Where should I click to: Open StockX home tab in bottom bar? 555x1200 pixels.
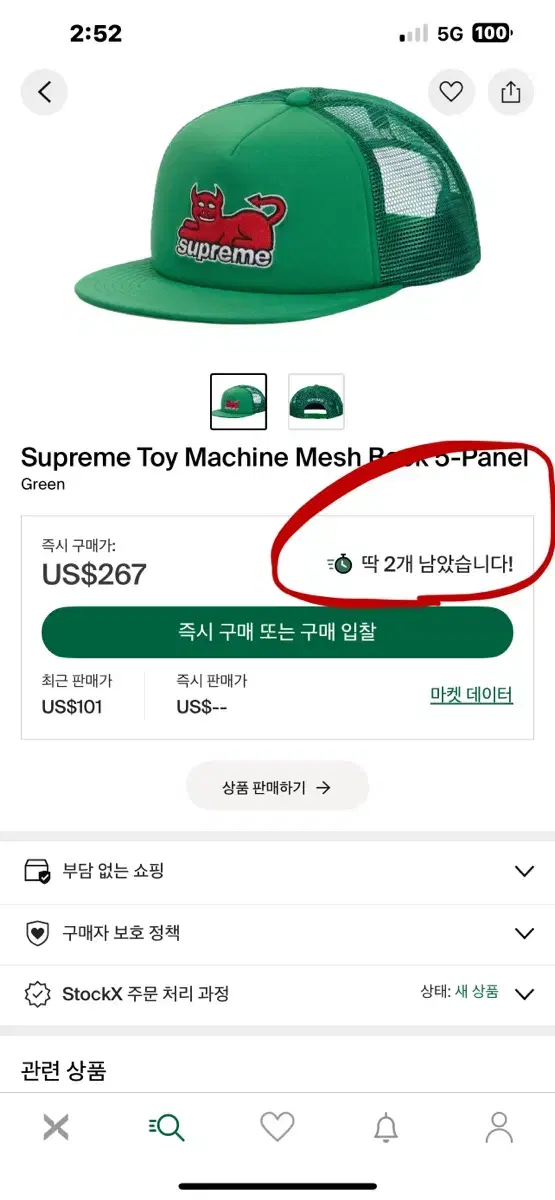[57, 1127]
